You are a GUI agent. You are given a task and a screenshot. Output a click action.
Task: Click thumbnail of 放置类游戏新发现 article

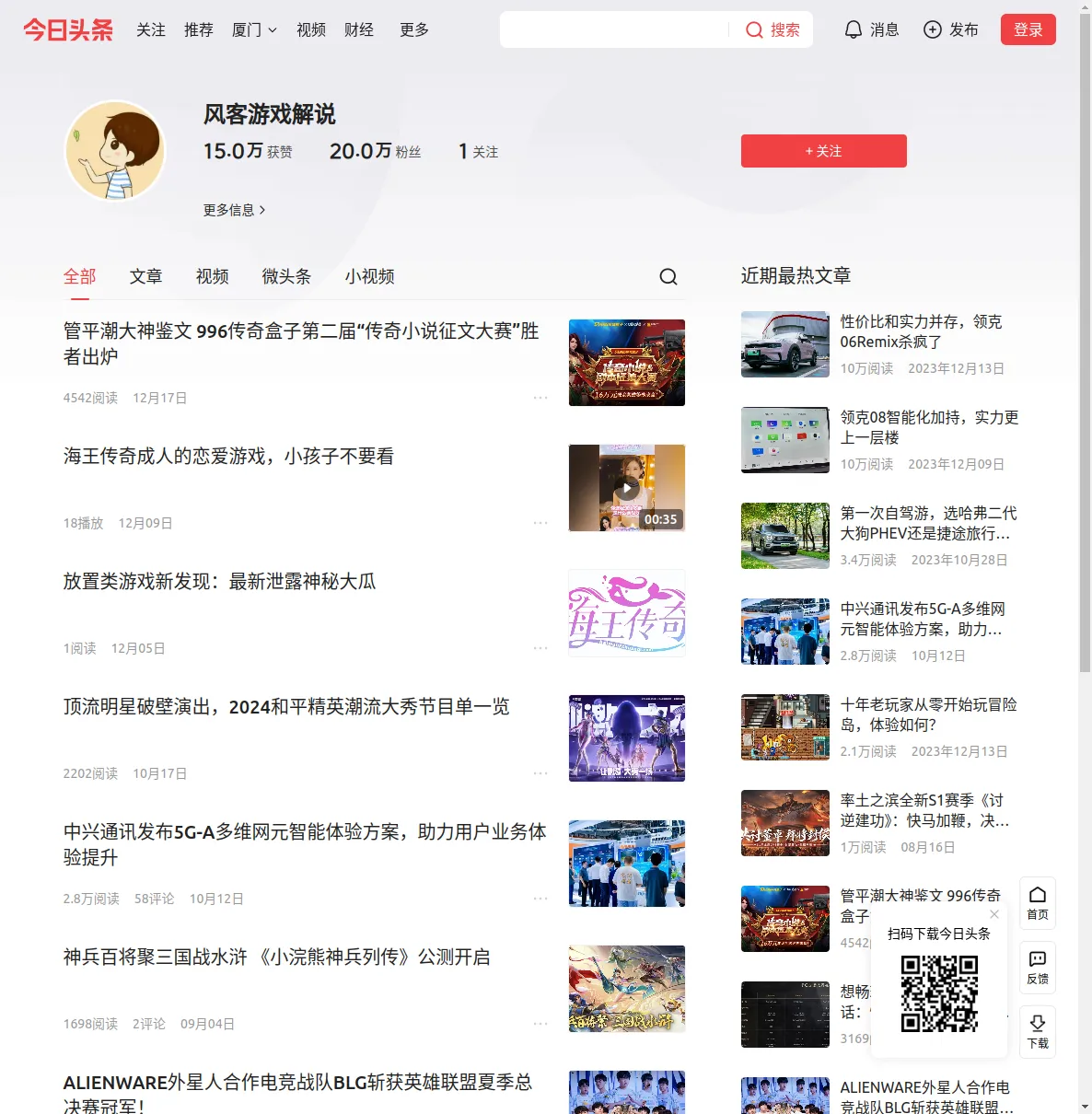(627, 613)
